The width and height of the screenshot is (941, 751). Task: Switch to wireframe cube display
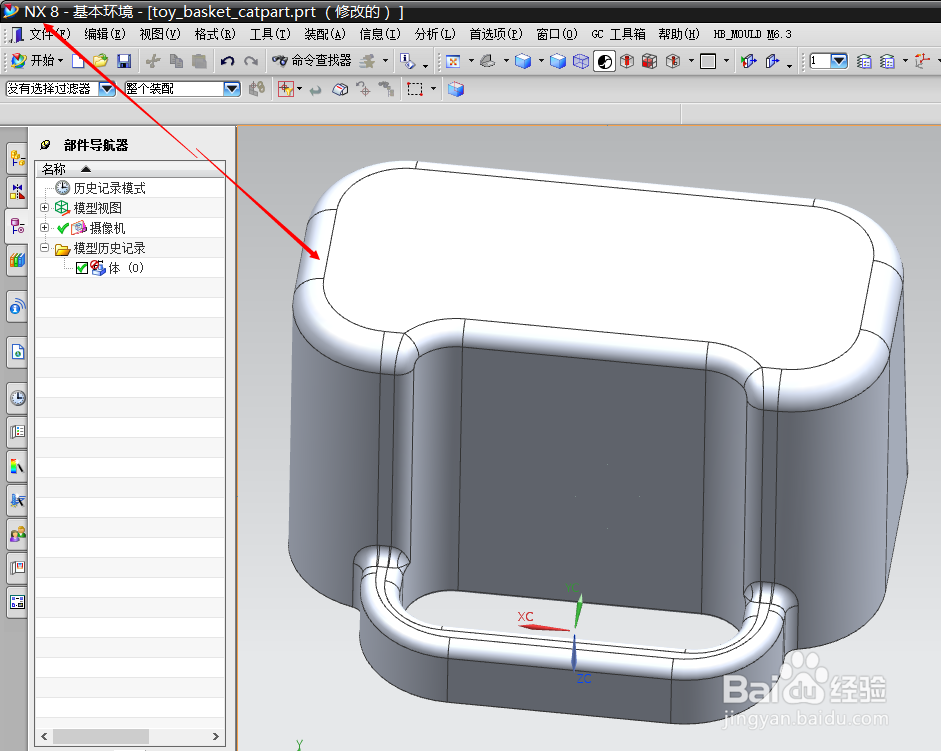(x=581, y=61)
